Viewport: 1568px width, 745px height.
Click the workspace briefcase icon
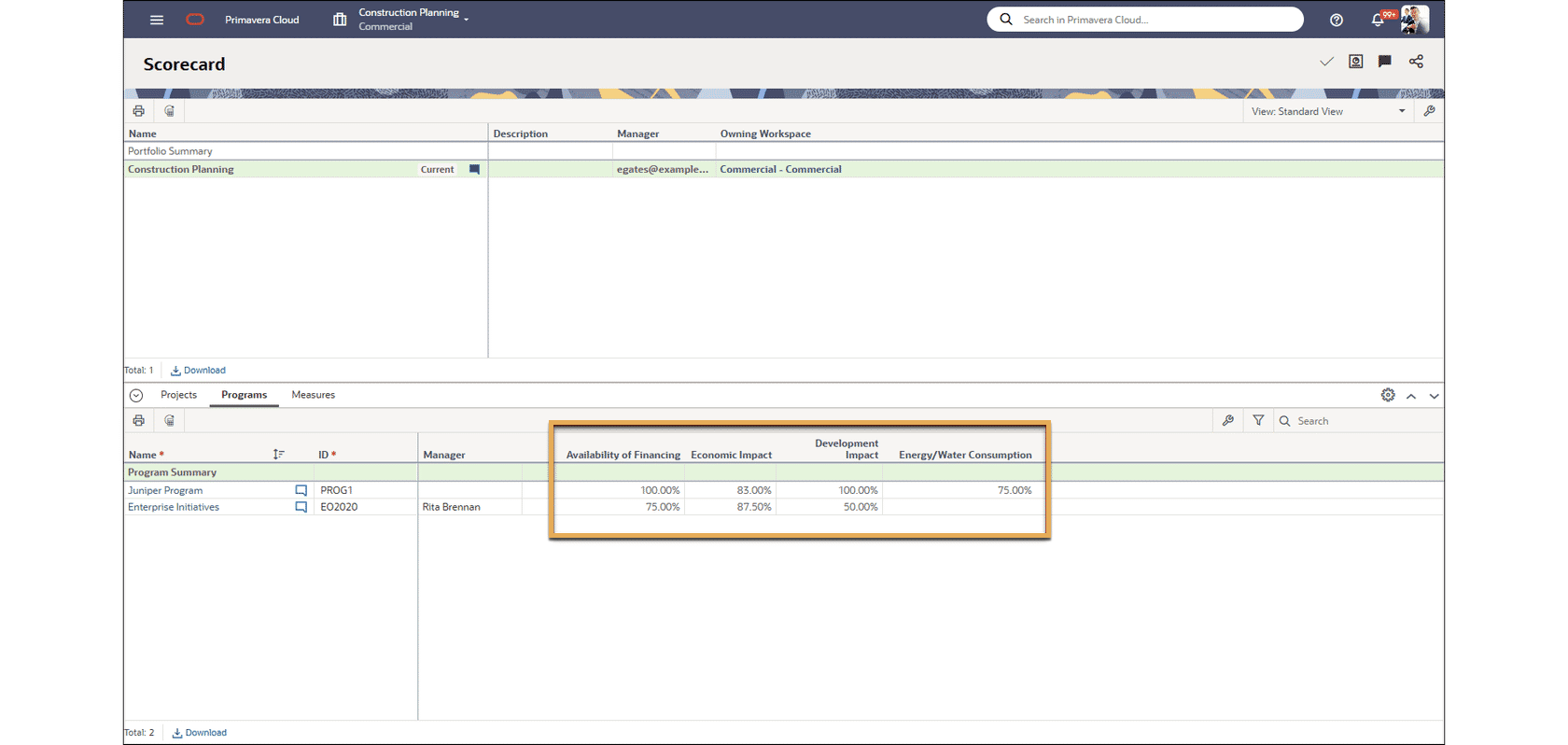[340, 20]
